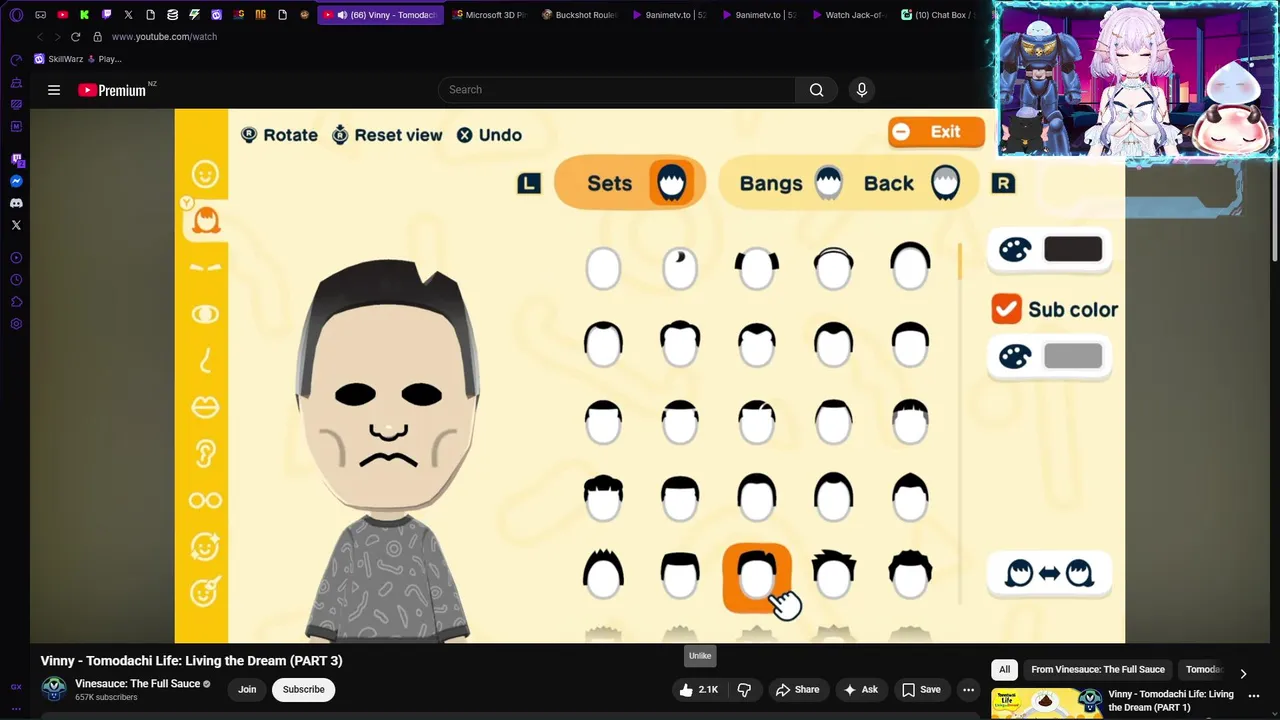The height and width of the screenshot is (720, 1280).
Task: Select From Vinesauce: The Full Sauce chip
Action: pos(1098,669)
